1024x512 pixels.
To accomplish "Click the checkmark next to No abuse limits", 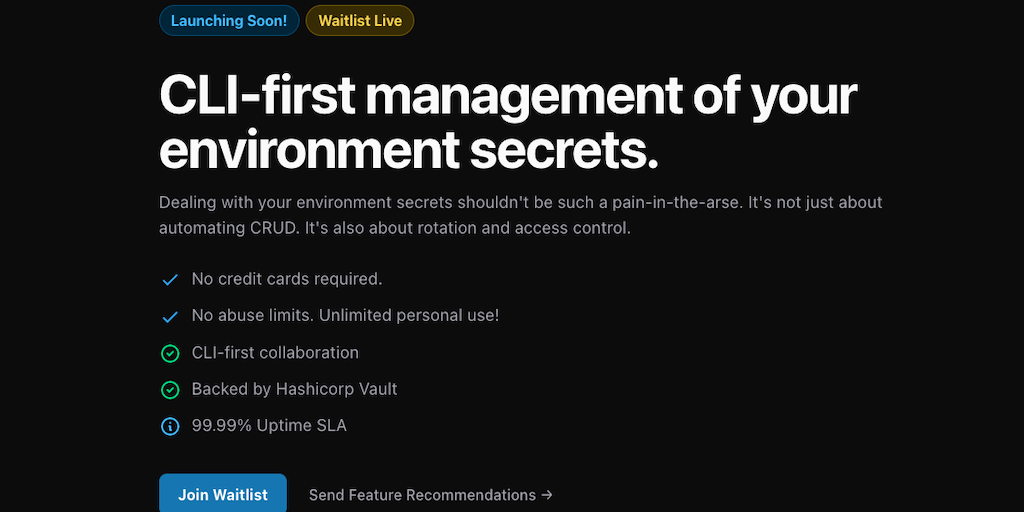I will (x=170, y=317).
